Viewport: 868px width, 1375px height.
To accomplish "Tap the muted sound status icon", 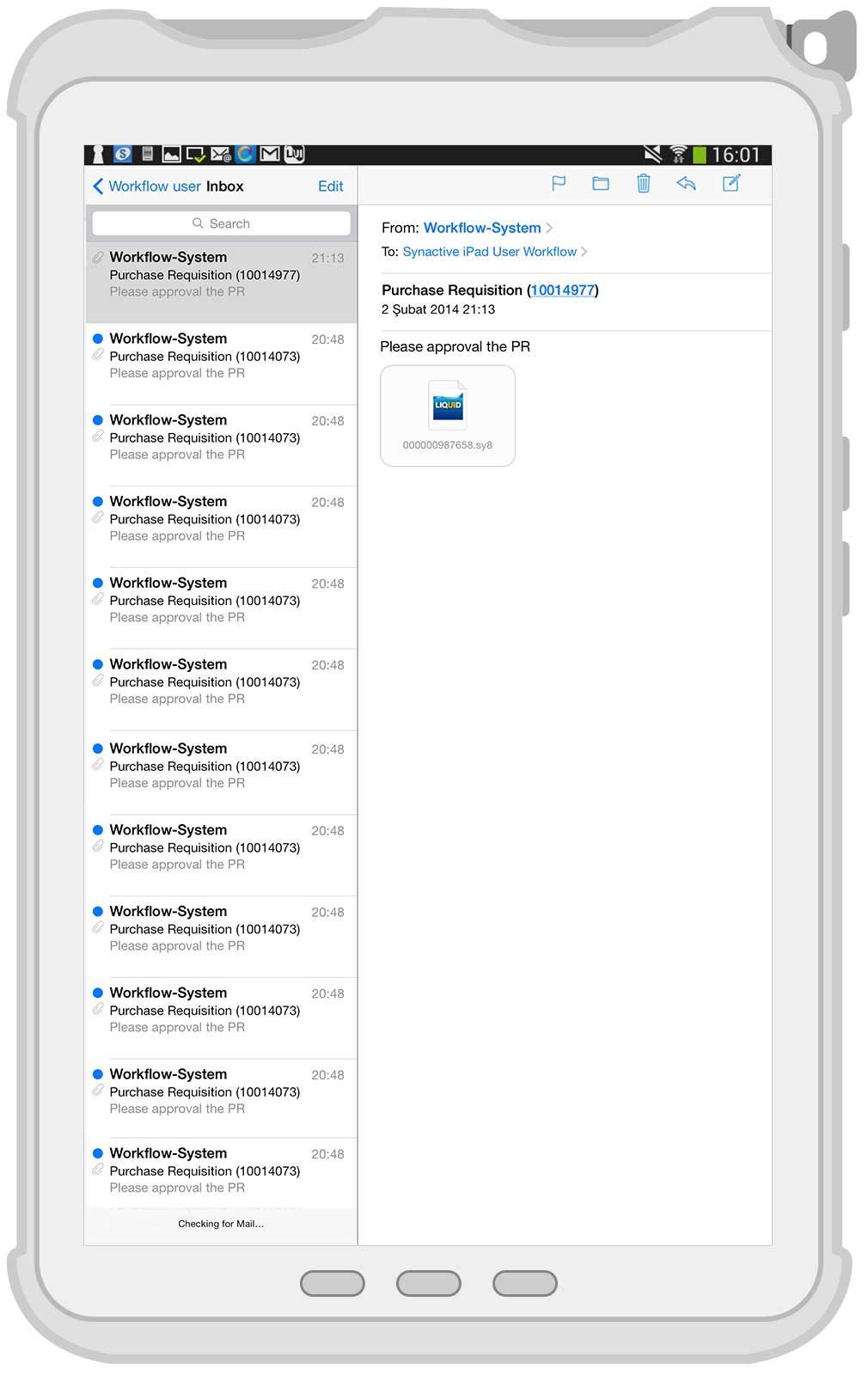I will point(653,155).
